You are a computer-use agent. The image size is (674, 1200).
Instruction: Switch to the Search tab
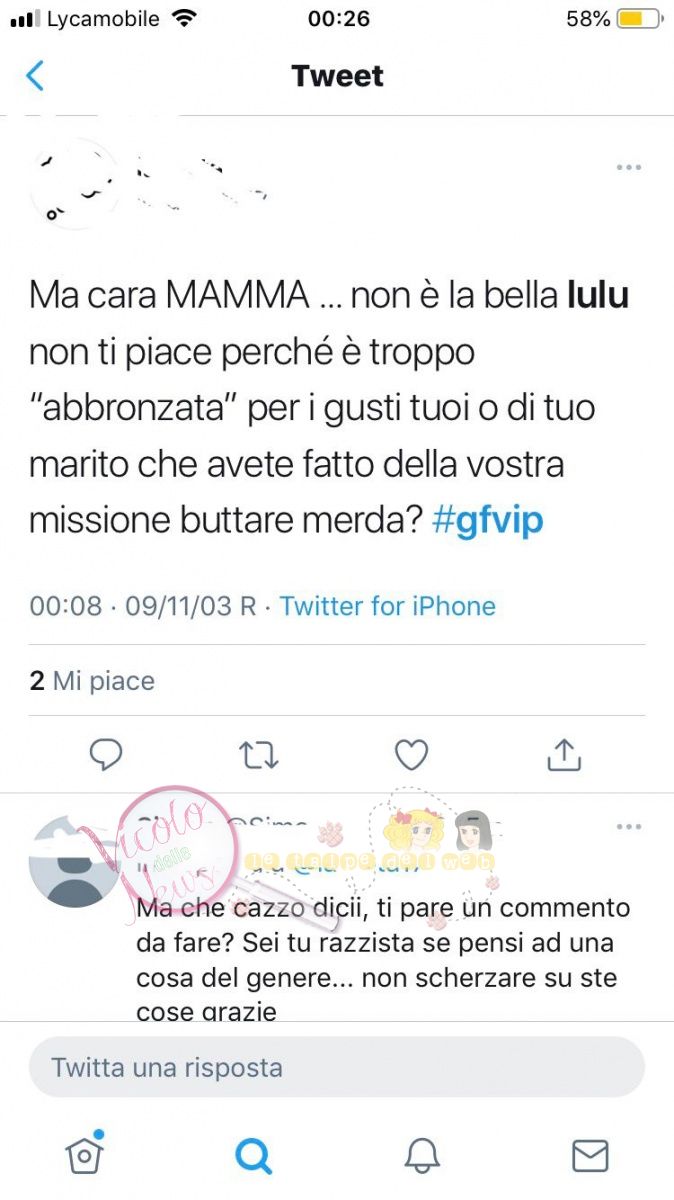[253, 1156]
